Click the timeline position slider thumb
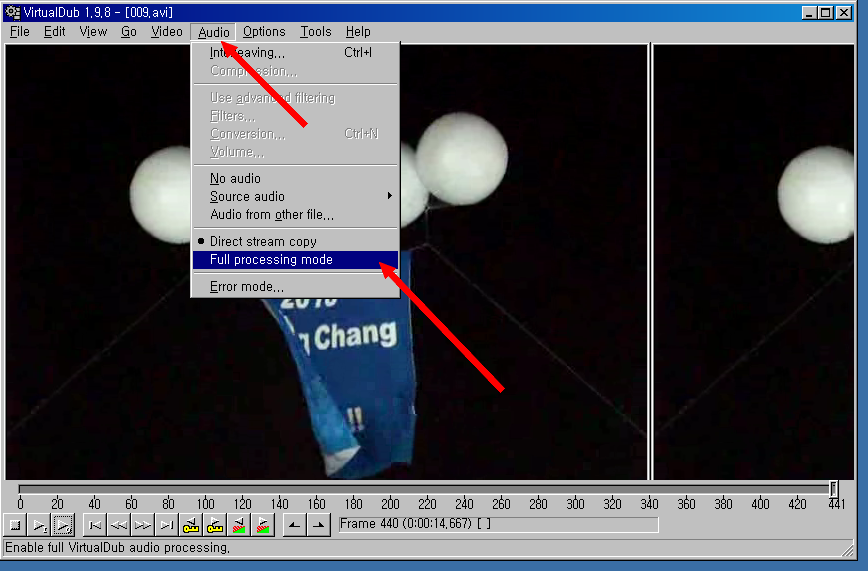This screenshot has height=571, width=868. [833, 488]
